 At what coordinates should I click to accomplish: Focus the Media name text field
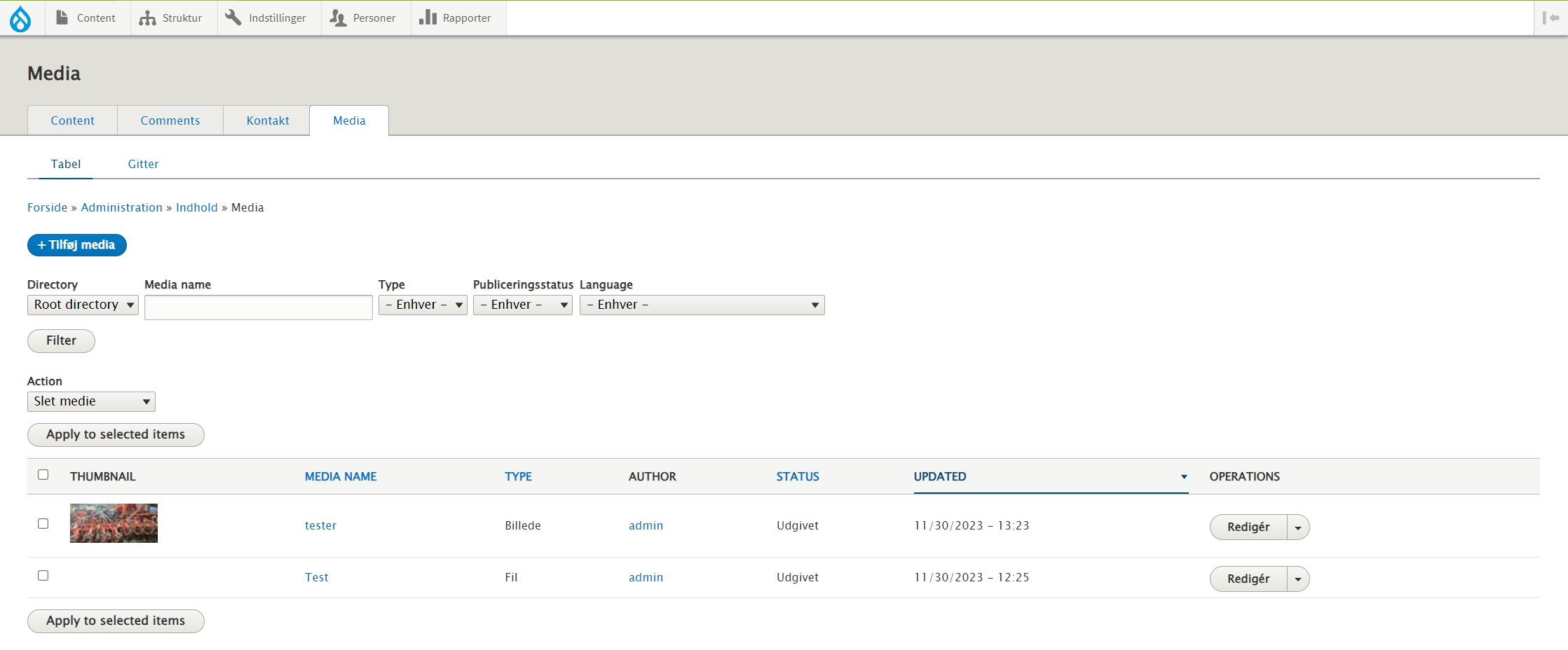pyautogui.click(x=258, y=307)
